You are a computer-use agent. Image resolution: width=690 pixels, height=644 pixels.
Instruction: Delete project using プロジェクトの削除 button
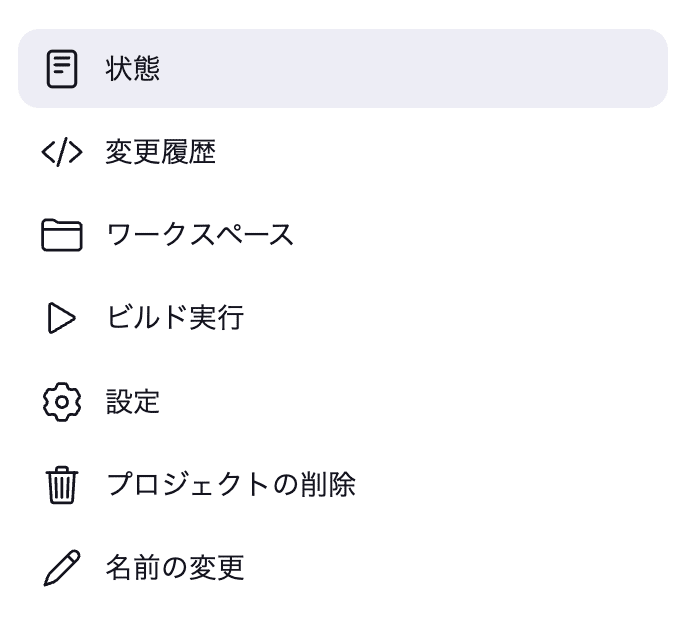tap(231, 485)
